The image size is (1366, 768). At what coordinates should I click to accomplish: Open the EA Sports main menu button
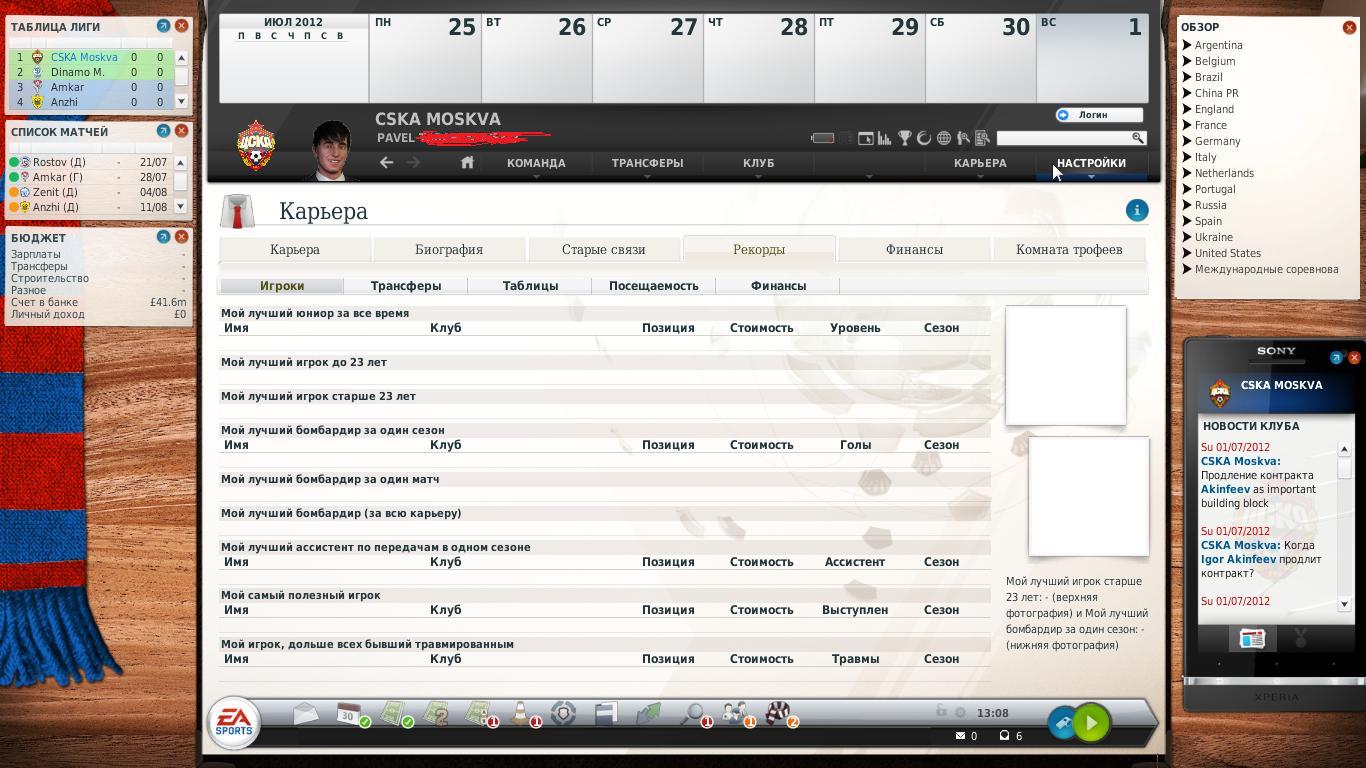pyautogui.click(x=233, y=722)
